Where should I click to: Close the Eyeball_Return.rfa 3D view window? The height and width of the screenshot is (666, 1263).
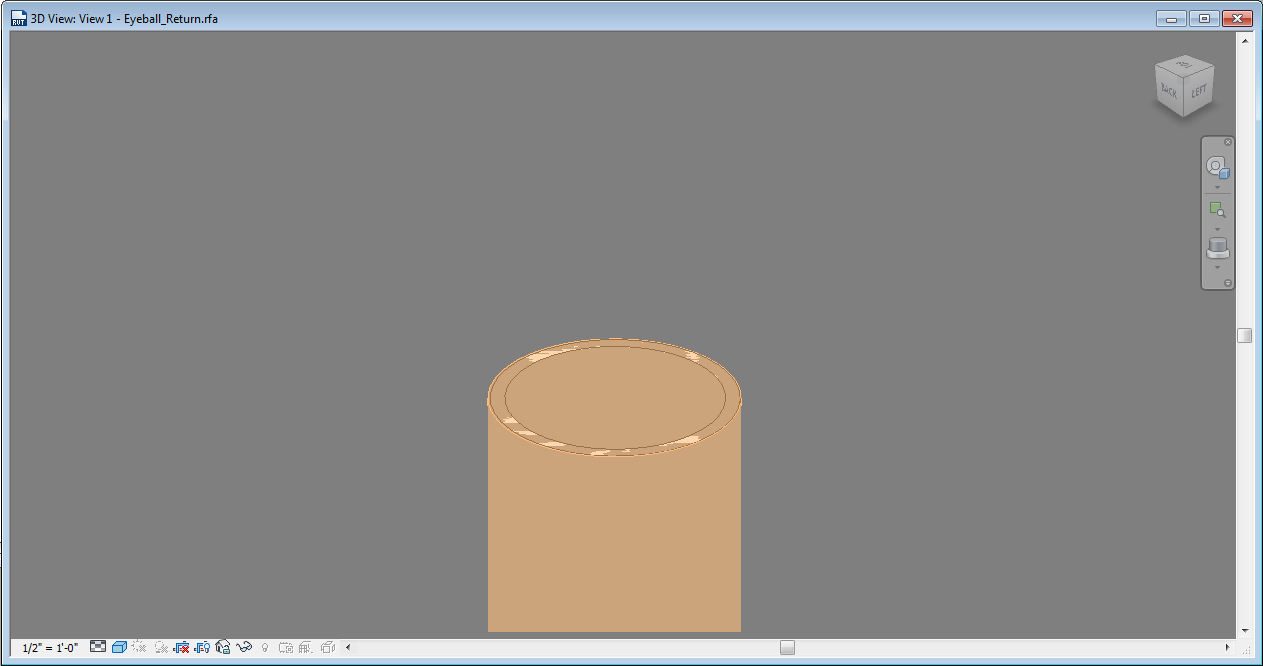click(1237, 18)
